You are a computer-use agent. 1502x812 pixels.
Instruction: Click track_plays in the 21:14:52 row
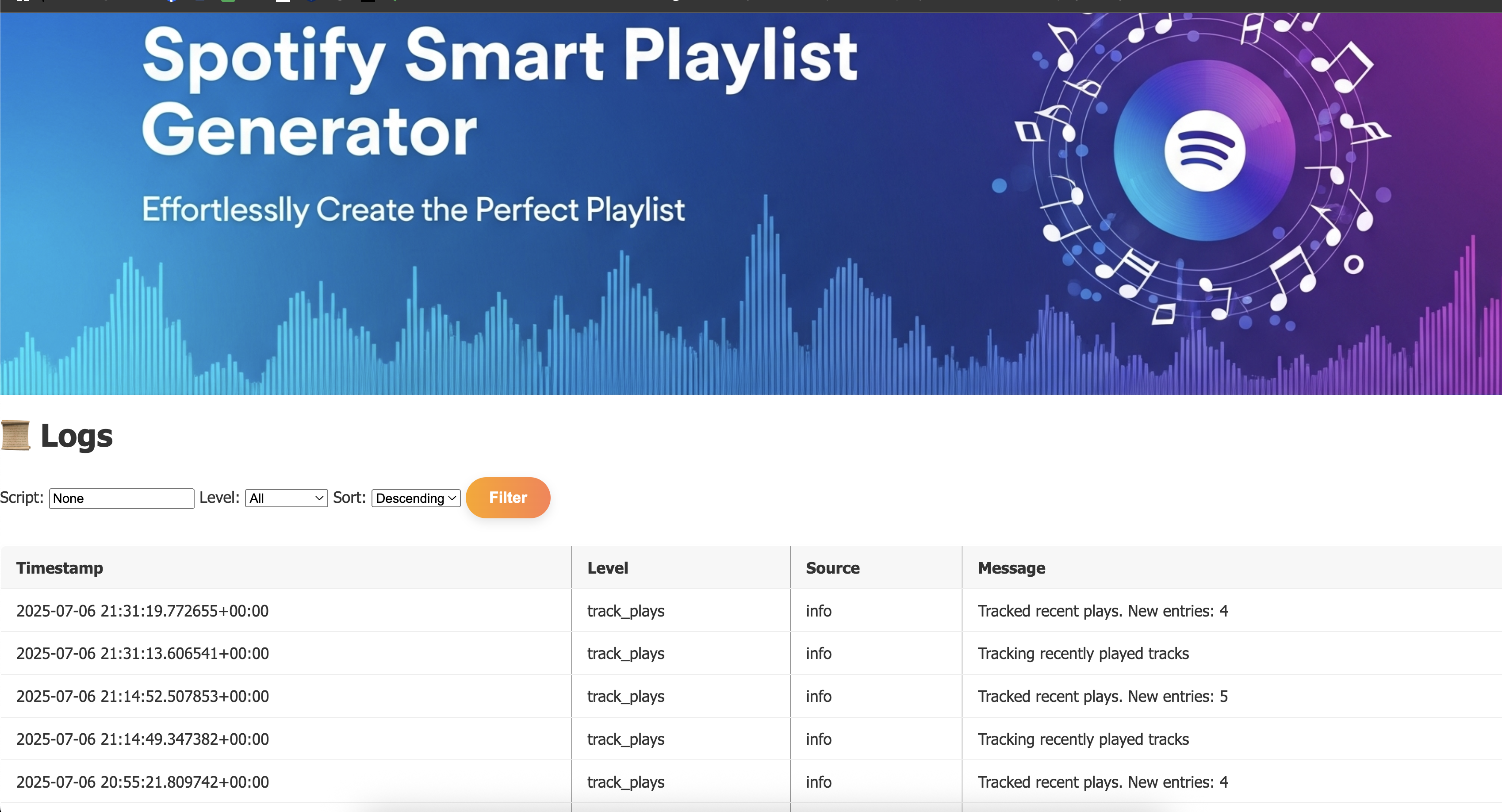pyautogui.click(x=626, y=697)
